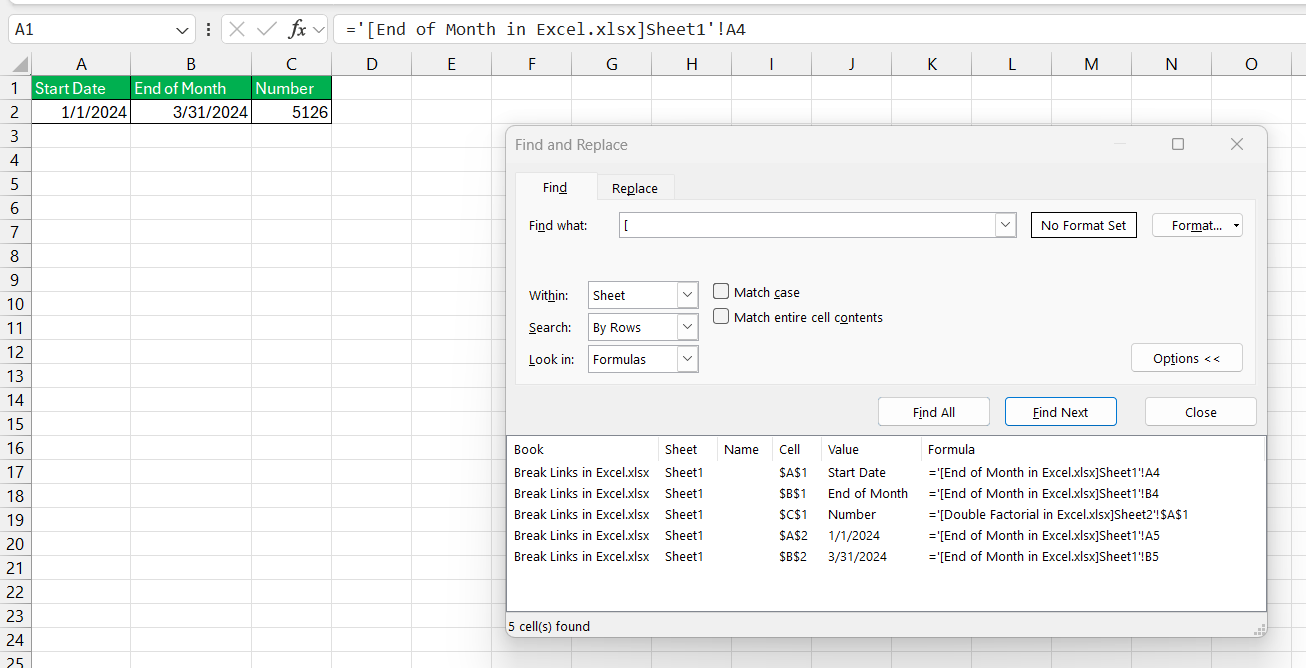Viewport: 1306px width, 668px height.
Task: Close Find and Replace via X icon
Action: tap(1237, 144)
